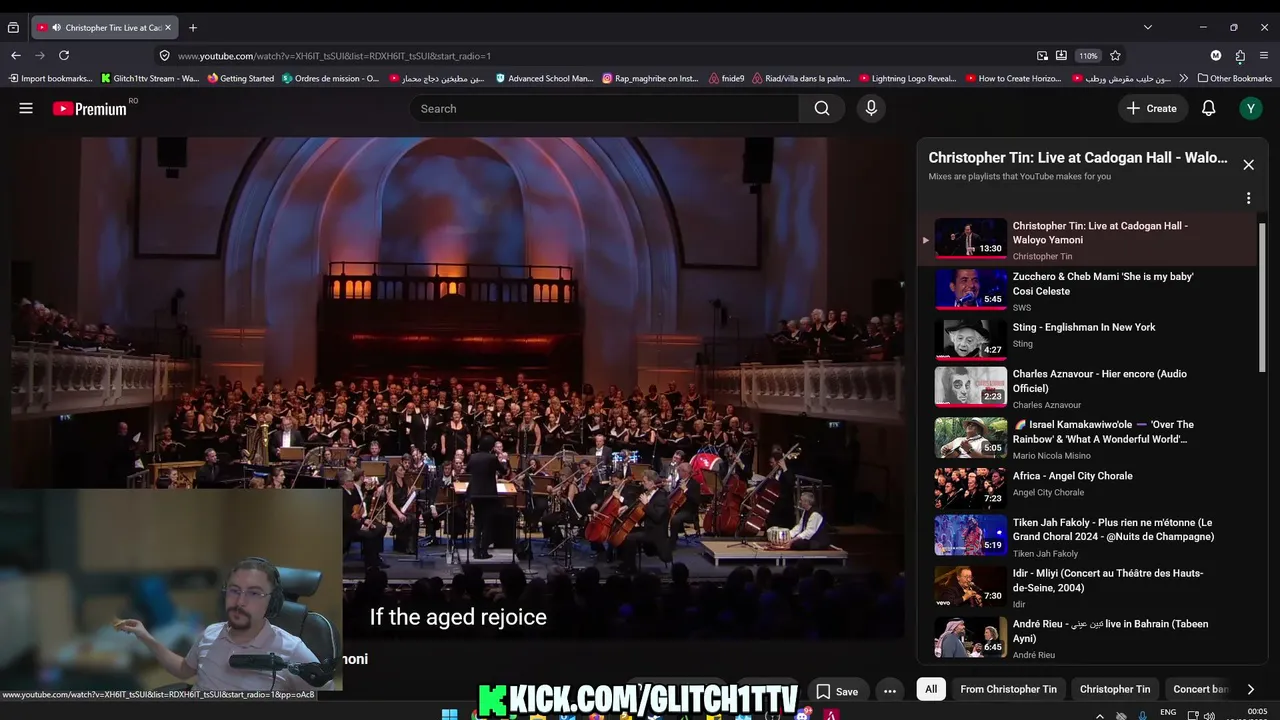1280x720 pixels.
Task: Play André Rieu live in Bahrain thumbnail
Action: point(970,638)
